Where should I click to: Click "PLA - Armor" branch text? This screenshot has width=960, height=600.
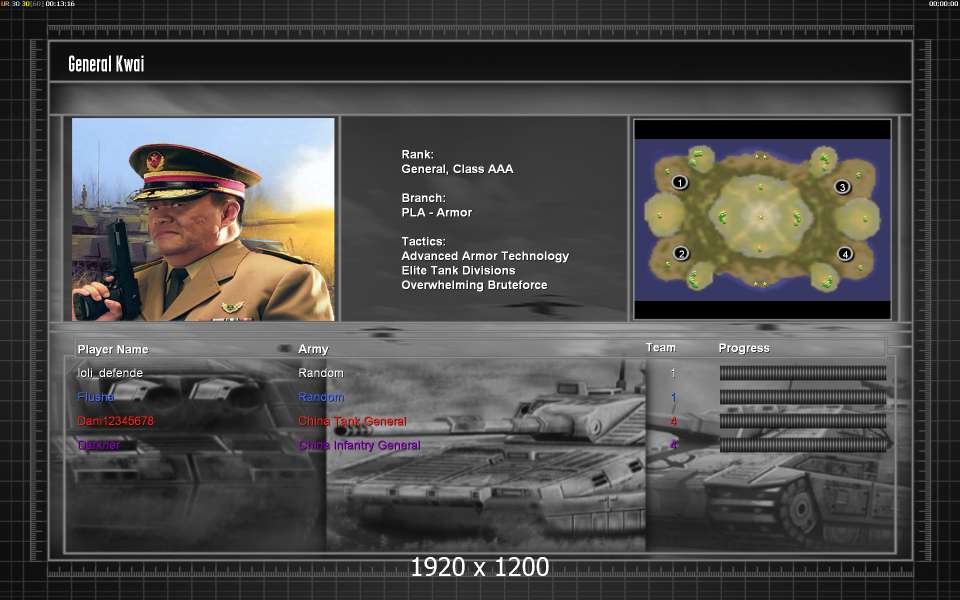437,212
